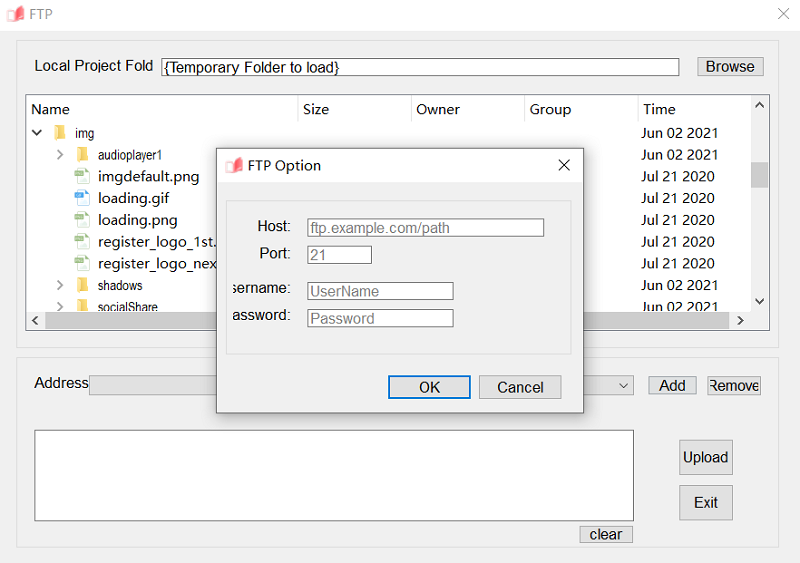This screenshot has height=563, width=800.
Task: Open the Address dropdown list
Action: point(624,386)
